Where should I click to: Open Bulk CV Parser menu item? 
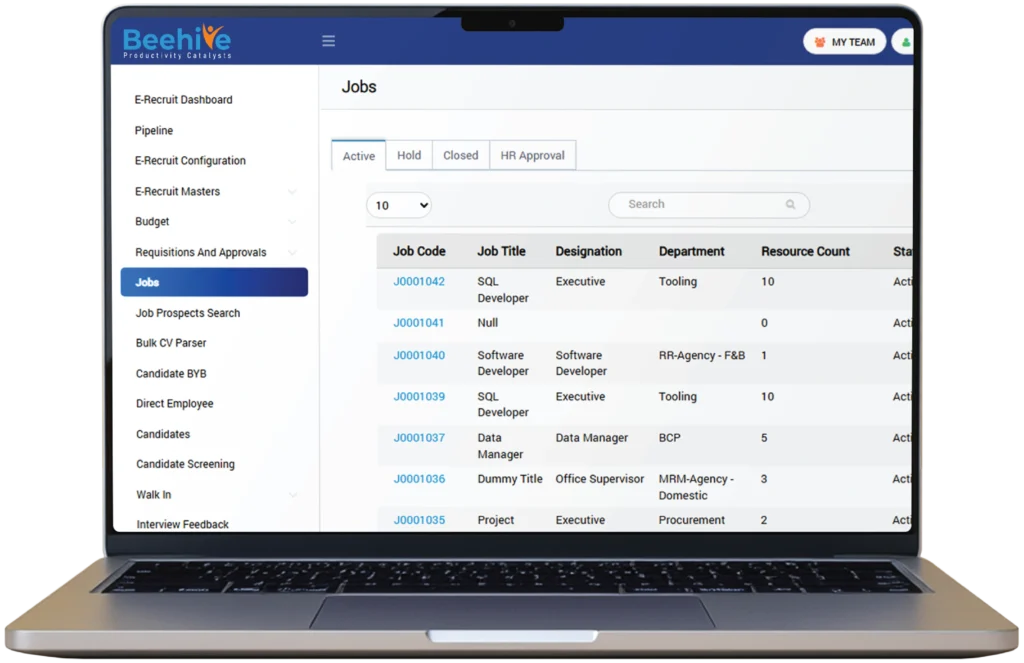coord(171,343)
